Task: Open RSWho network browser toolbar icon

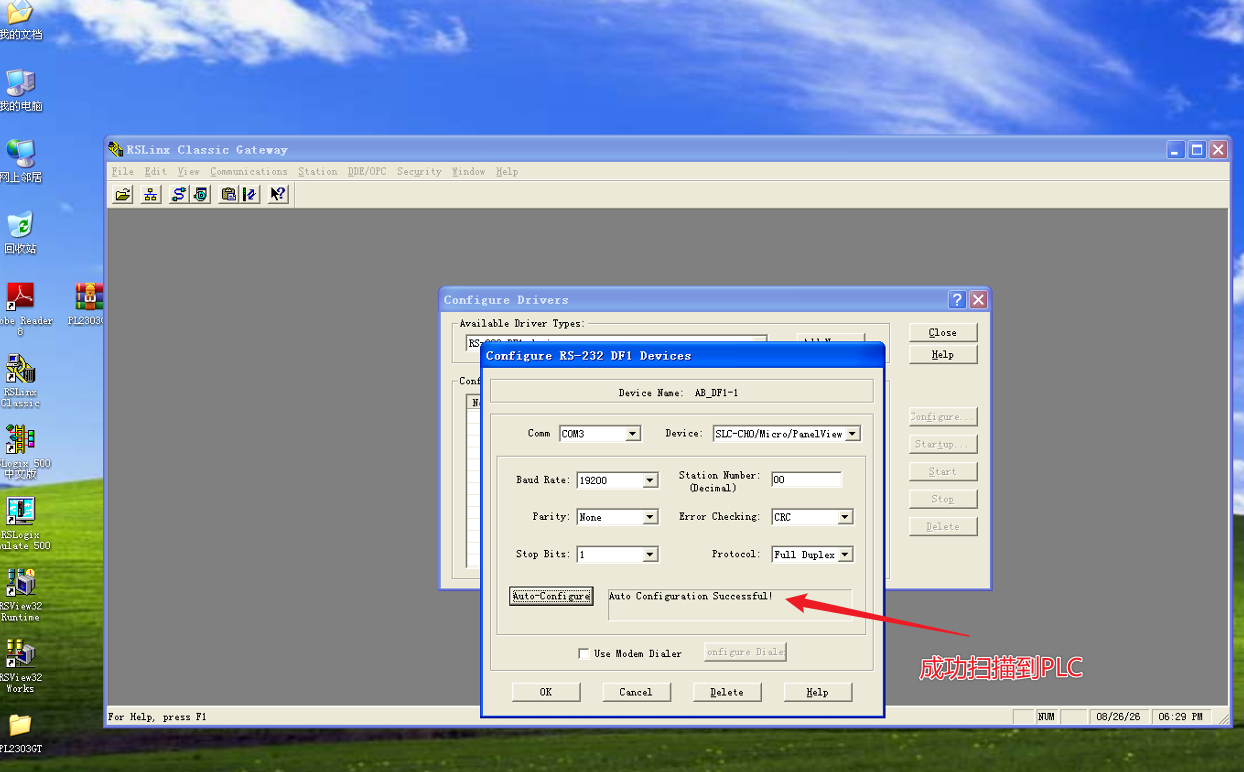Action: pyautogui.click(x=150, y=194)
